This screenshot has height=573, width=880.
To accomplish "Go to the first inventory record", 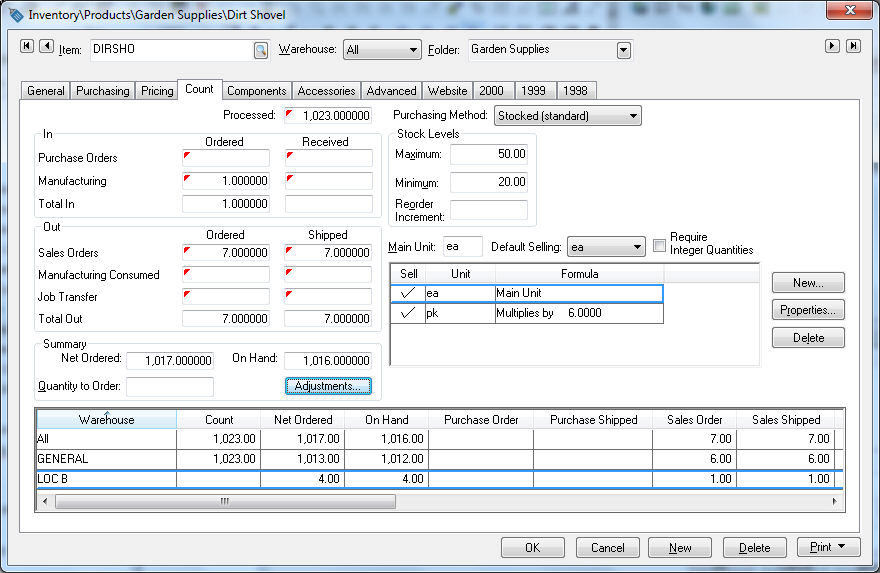I will (26, 46).
